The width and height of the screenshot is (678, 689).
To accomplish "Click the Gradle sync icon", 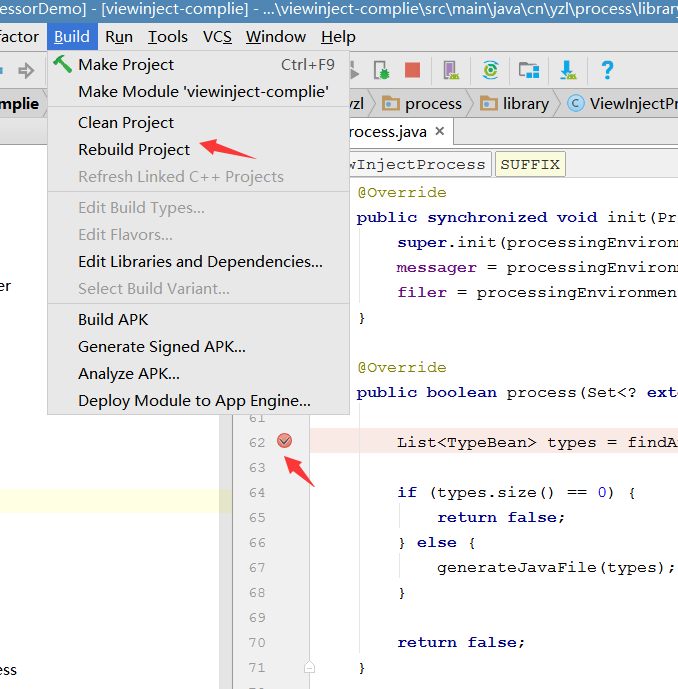I will coord(490,70).
